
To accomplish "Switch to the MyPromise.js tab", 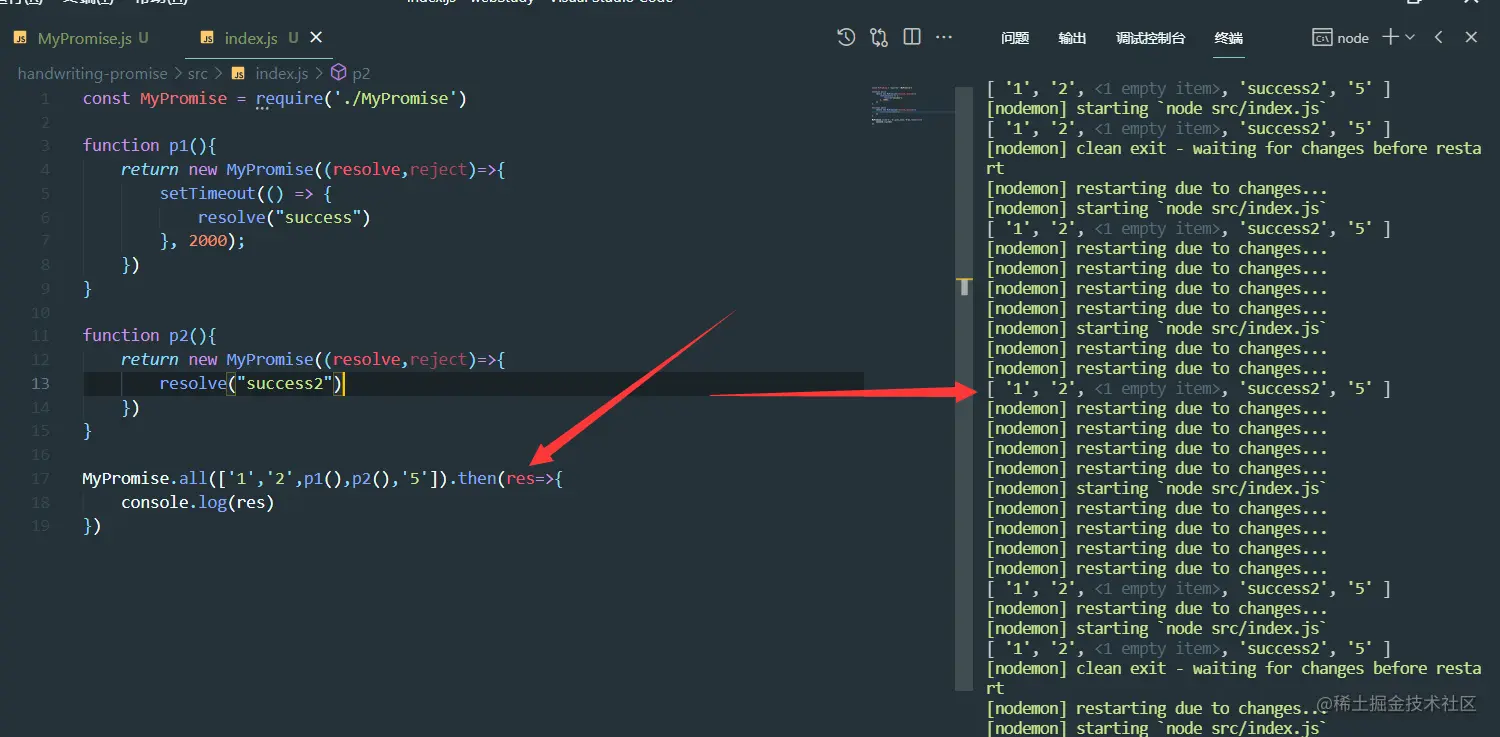I will point(82,38).
